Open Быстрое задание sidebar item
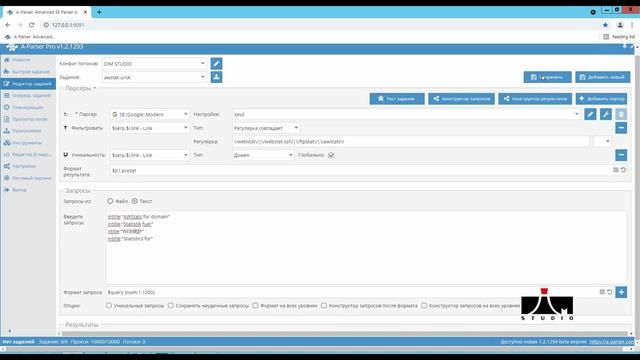The image size is (640, 360). tap(31, 72)
